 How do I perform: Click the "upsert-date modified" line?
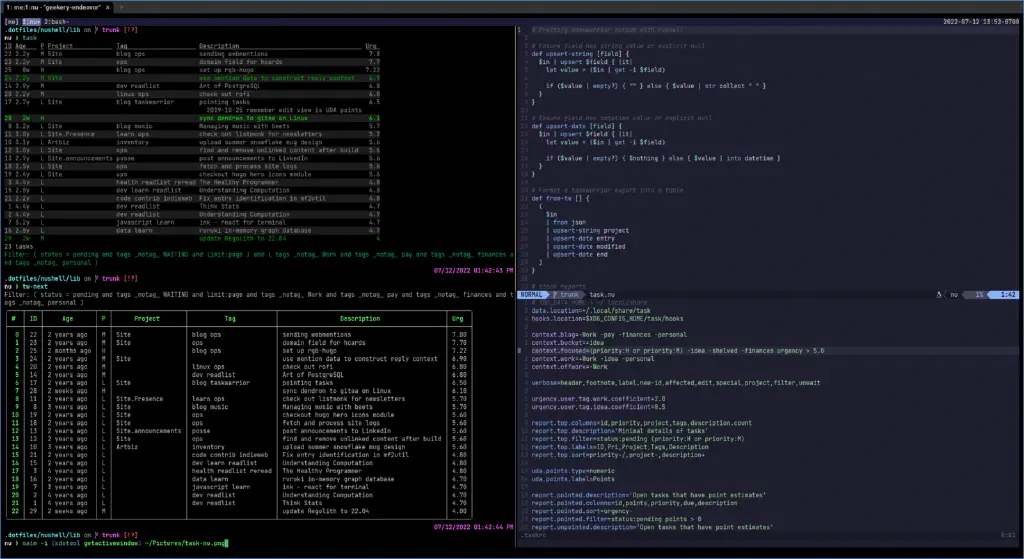coord(586,247)
